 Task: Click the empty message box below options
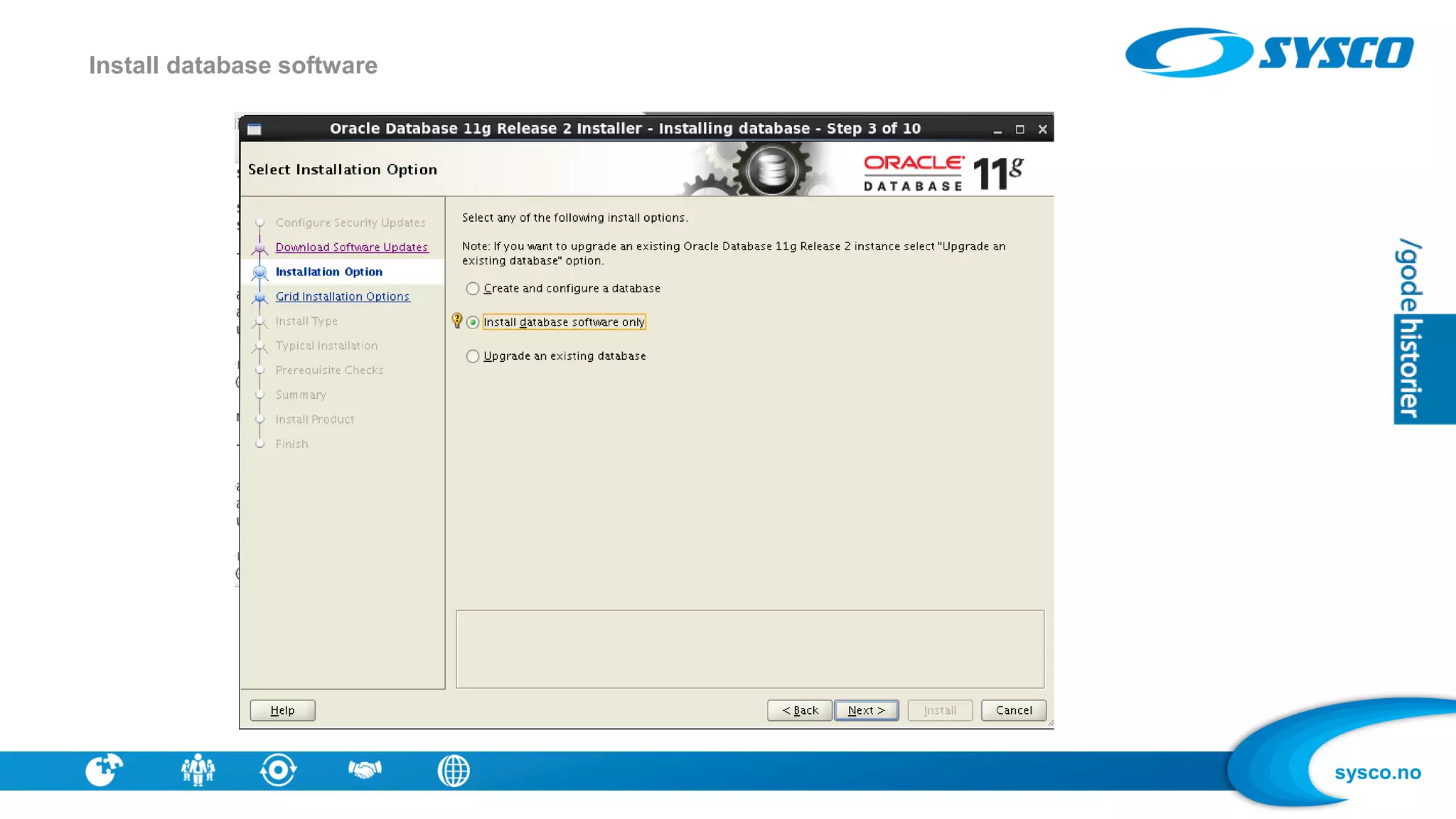[x=750, y=649]
